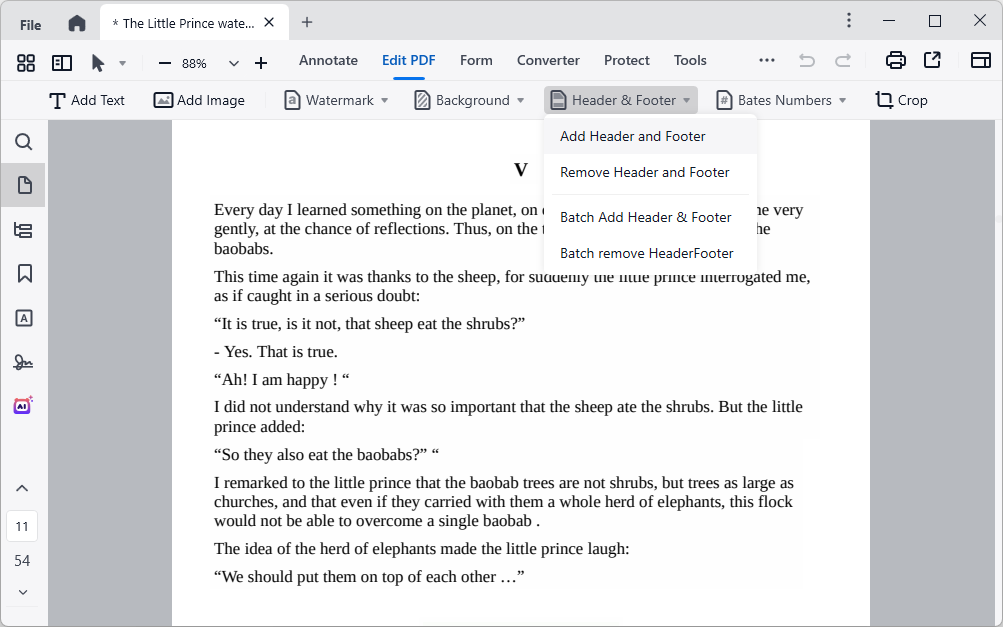Switch to the Annotate tab
Image resolution: width=1003 pixels, height=627 pixels.
(x=328, y=60)
